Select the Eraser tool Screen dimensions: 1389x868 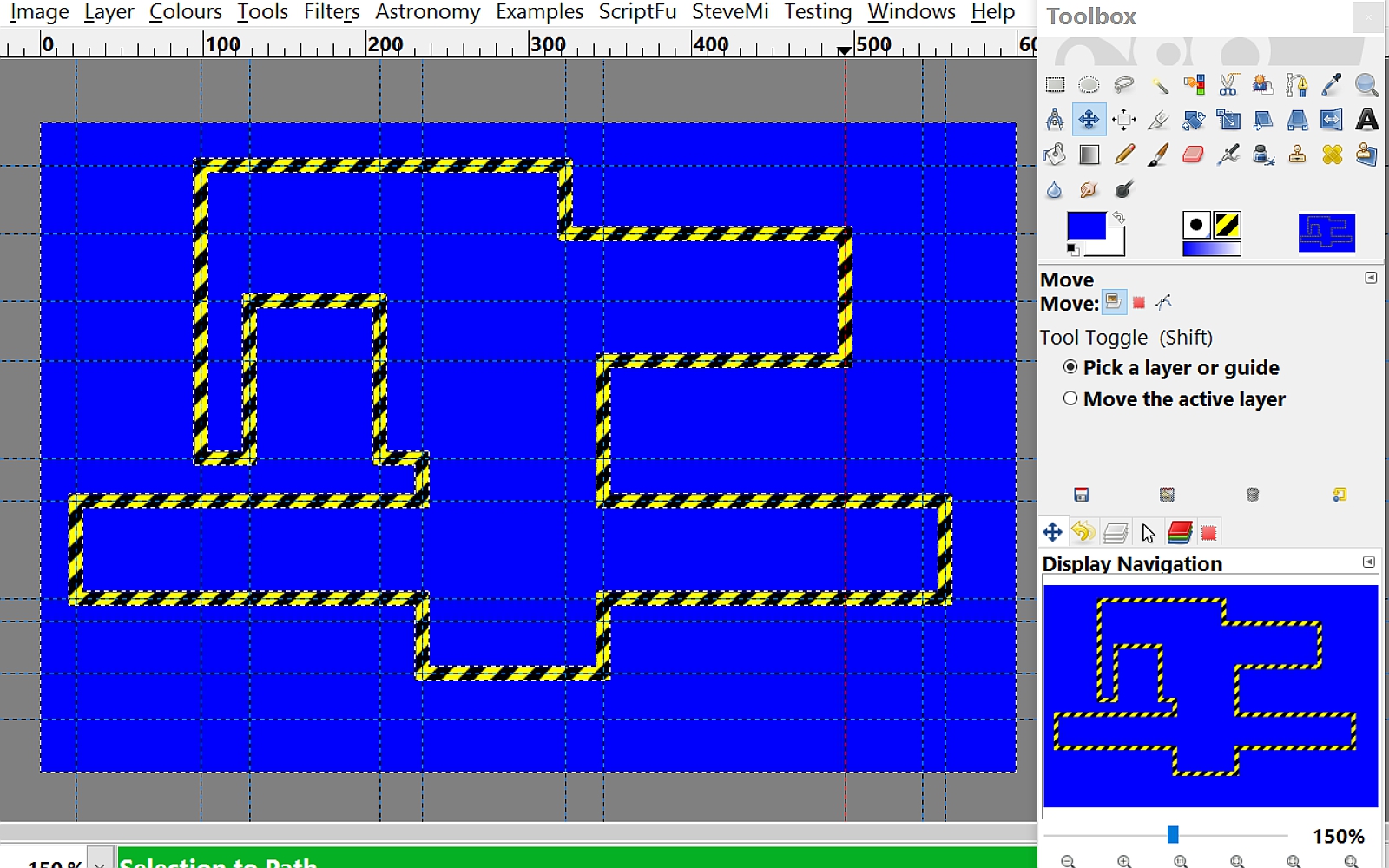(1194, 155)
